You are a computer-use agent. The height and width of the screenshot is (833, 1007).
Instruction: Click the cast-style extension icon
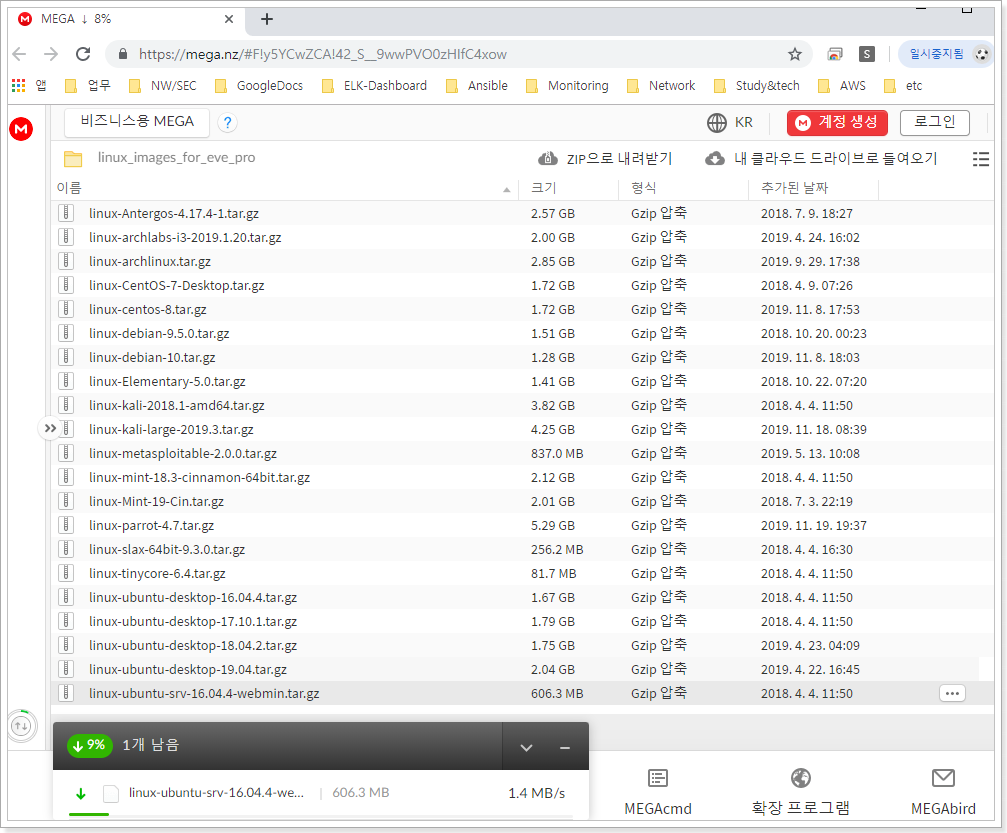[x=834, y=55]
